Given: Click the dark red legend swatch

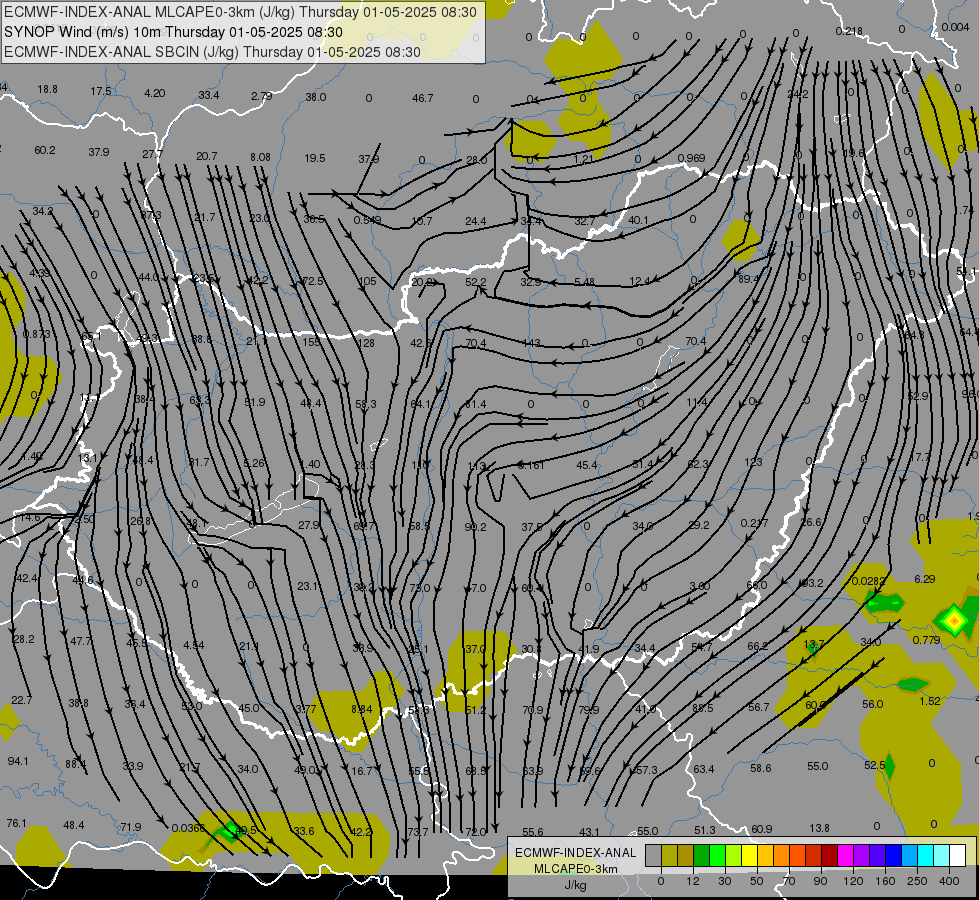Looking at the screenshot, I should [829, 856].
